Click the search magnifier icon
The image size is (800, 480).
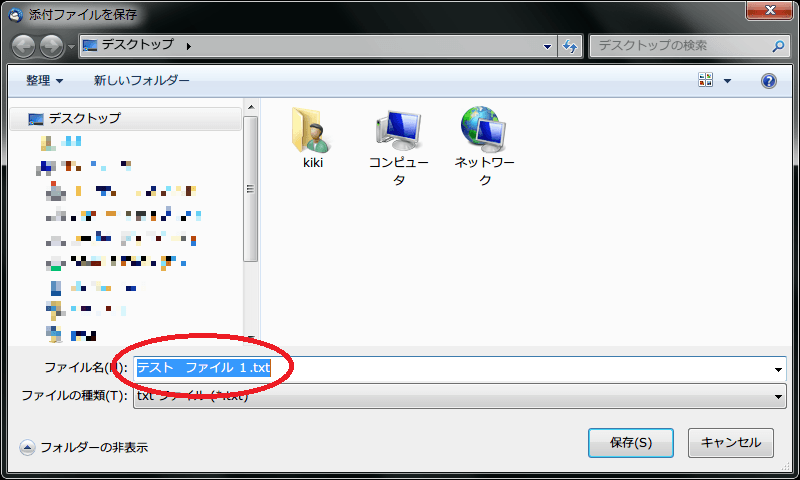[x=778, y=46]
